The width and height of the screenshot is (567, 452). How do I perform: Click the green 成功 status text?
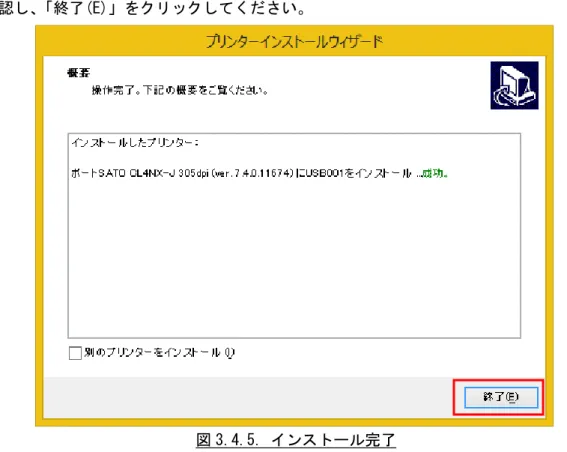click(435, 173)
